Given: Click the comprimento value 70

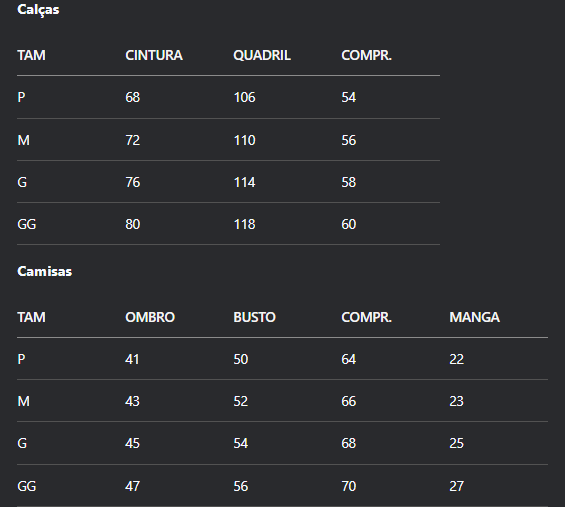Looking at the screenshot, I should [349, 486].
